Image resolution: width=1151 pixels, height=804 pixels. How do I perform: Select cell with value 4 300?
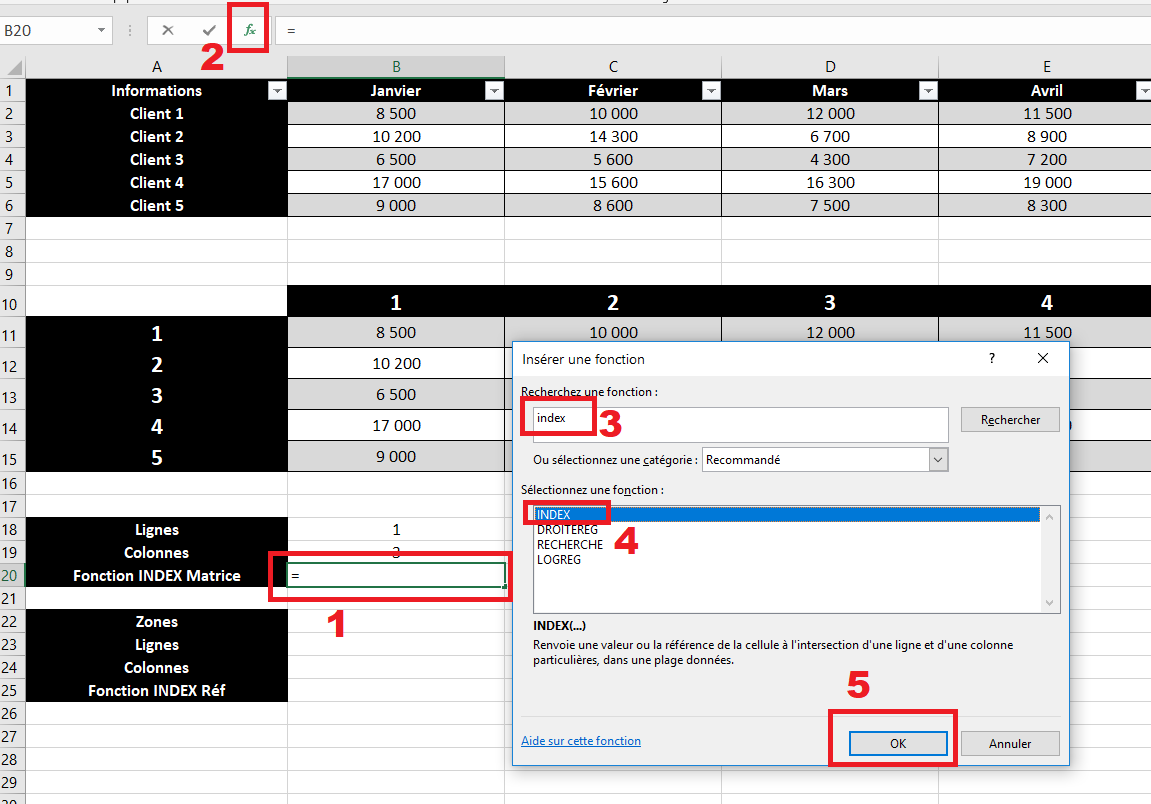coord(829,159)
